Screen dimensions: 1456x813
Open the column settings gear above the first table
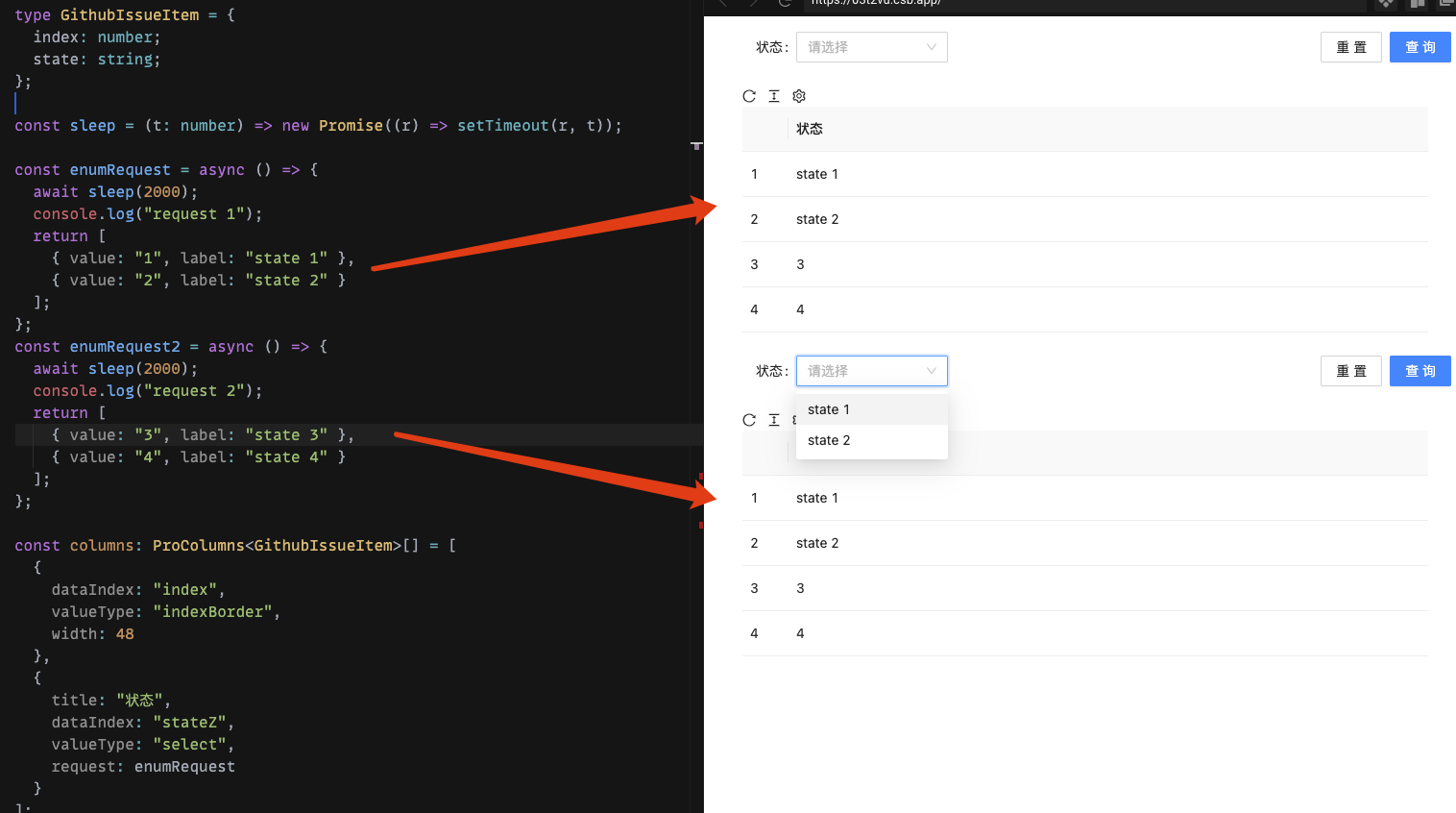click(x=798, y=96)
